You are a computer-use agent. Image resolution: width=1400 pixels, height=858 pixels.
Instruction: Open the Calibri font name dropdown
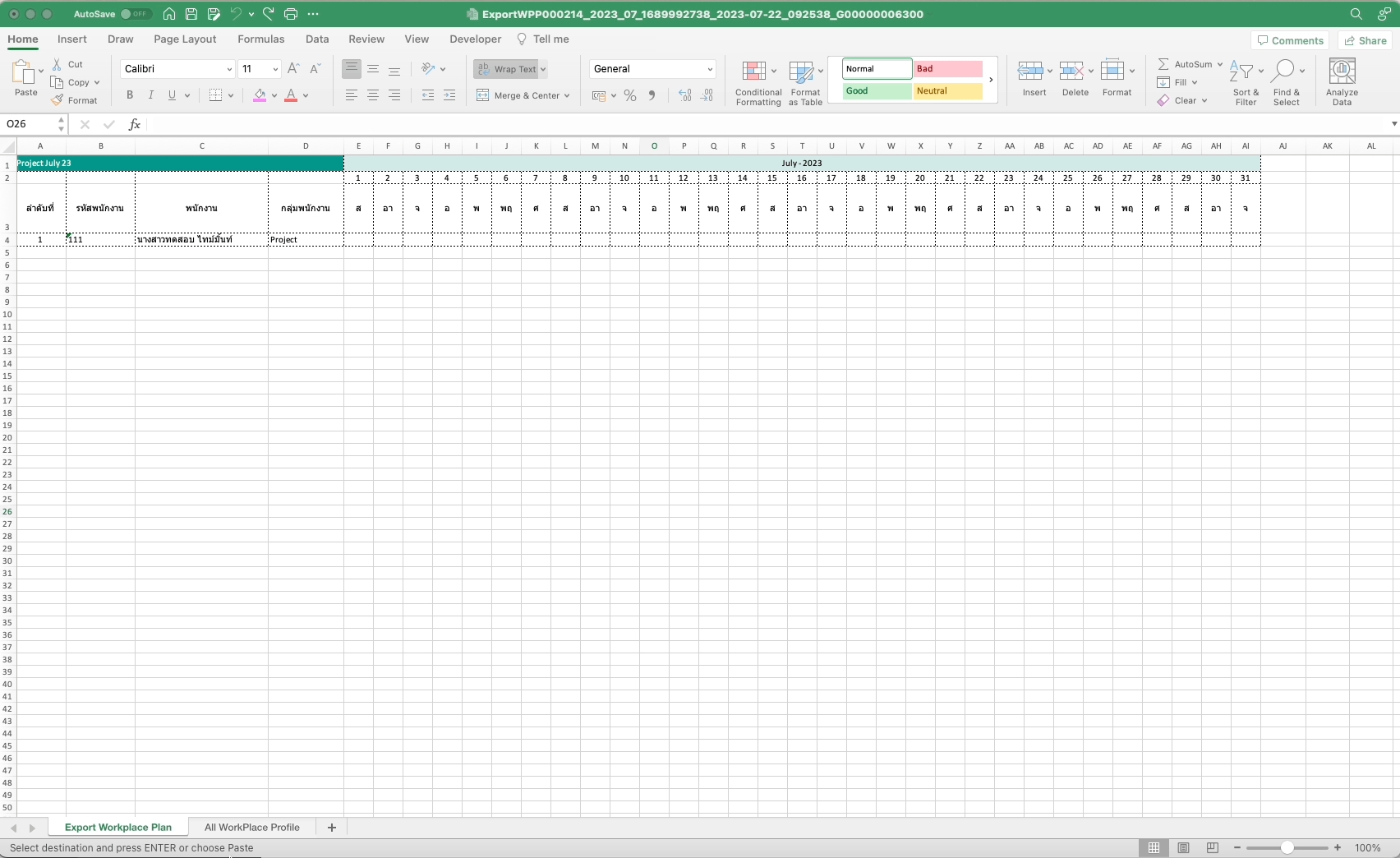pos(229,69)
